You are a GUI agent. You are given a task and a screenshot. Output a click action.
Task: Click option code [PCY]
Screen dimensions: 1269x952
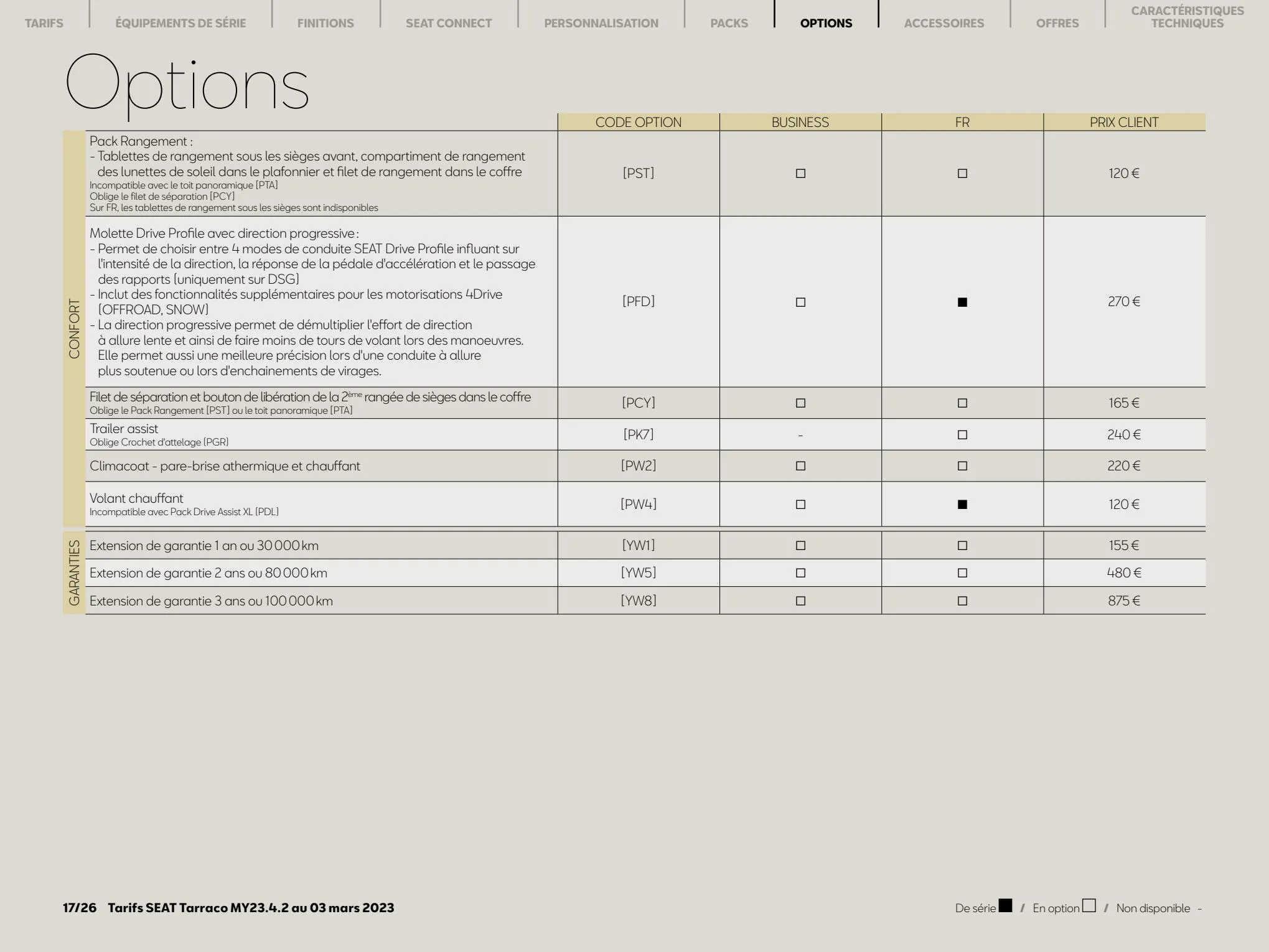click(x=639, y=403)
